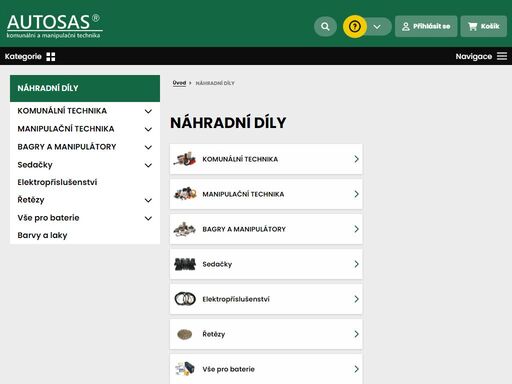Open Elektropříslušenství card label
This screenshot has width=512, height=384.
[x=236, y=299]
